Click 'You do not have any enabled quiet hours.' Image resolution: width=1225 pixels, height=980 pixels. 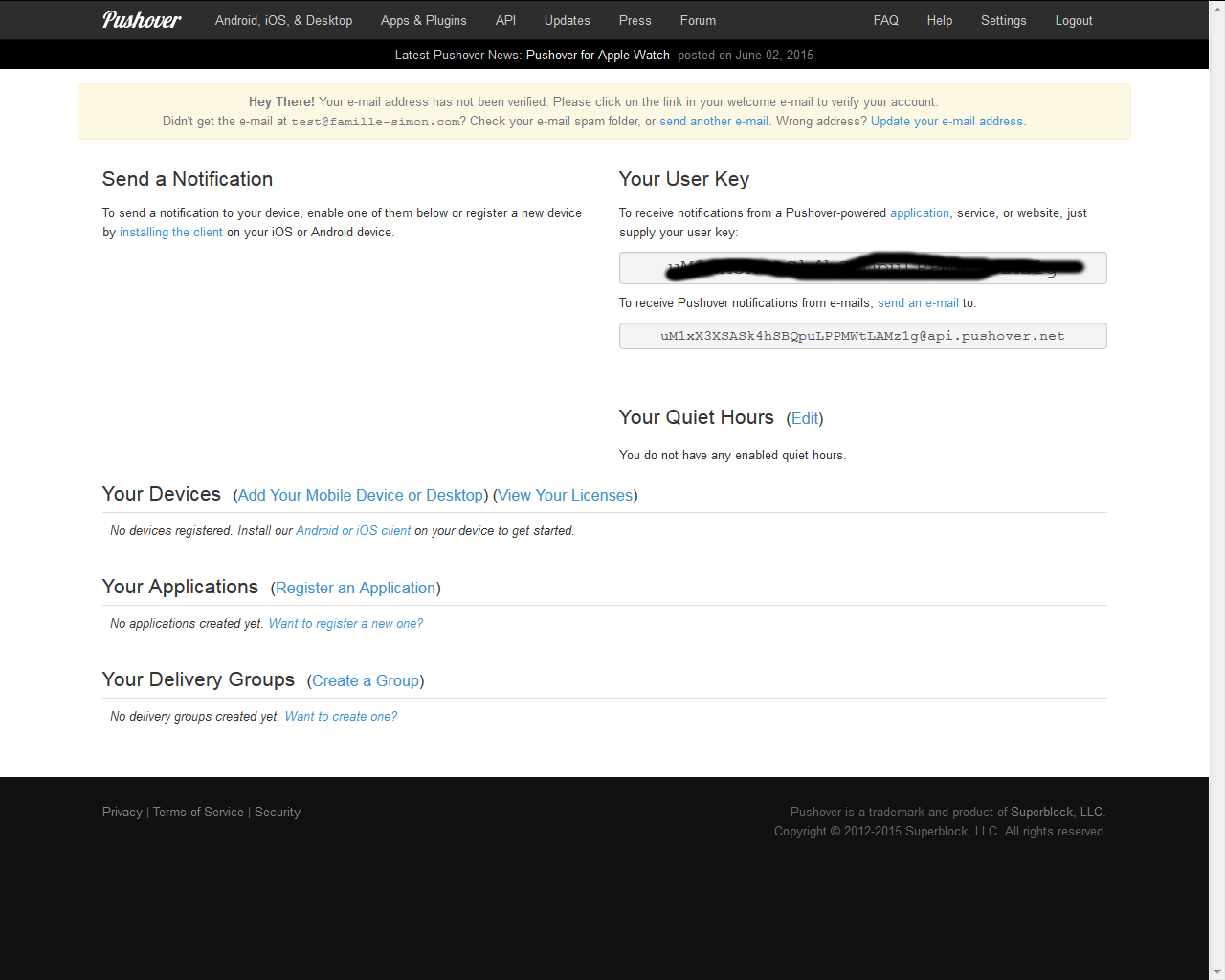[733, 456]
